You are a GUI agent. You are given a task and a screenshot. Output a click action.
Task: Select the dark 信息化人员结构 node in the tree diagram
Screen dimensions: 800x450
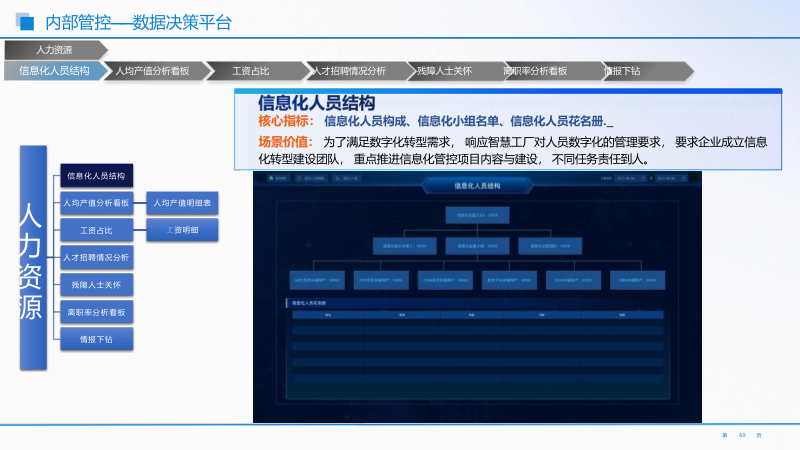click(96, 176)
